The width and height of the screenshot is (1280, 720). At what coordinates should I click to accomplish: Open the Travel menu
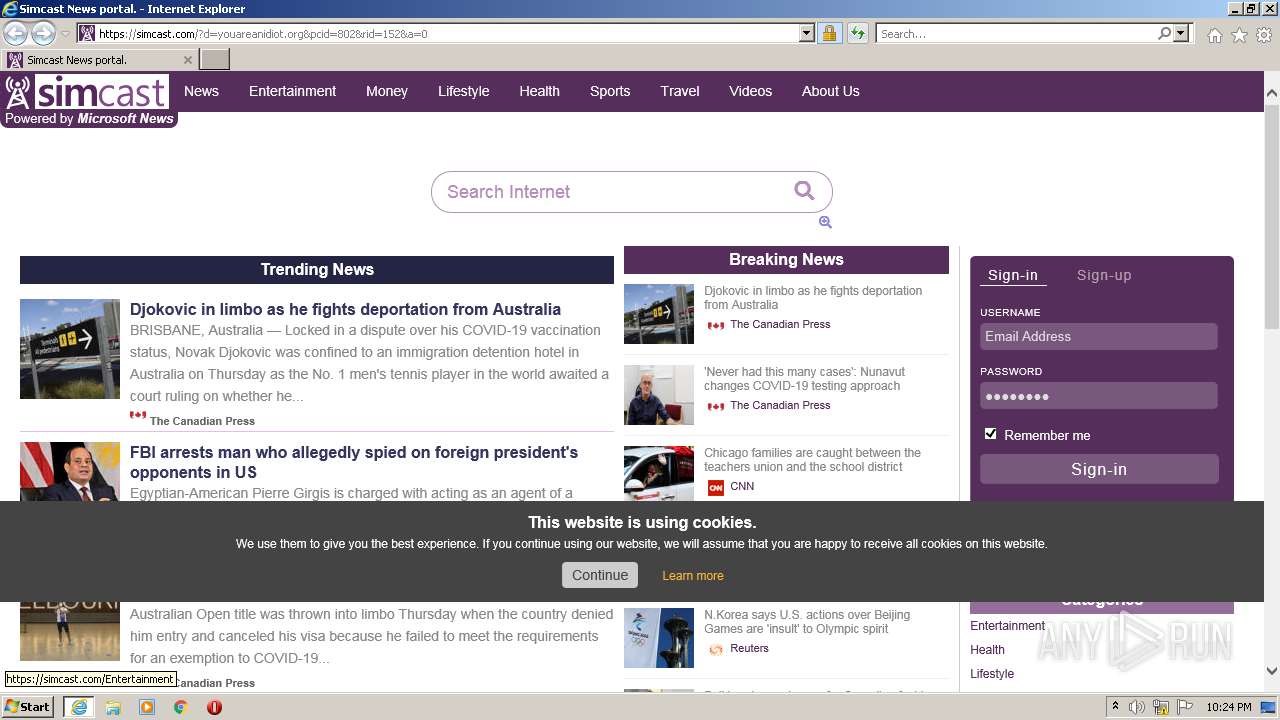[680, 91]
